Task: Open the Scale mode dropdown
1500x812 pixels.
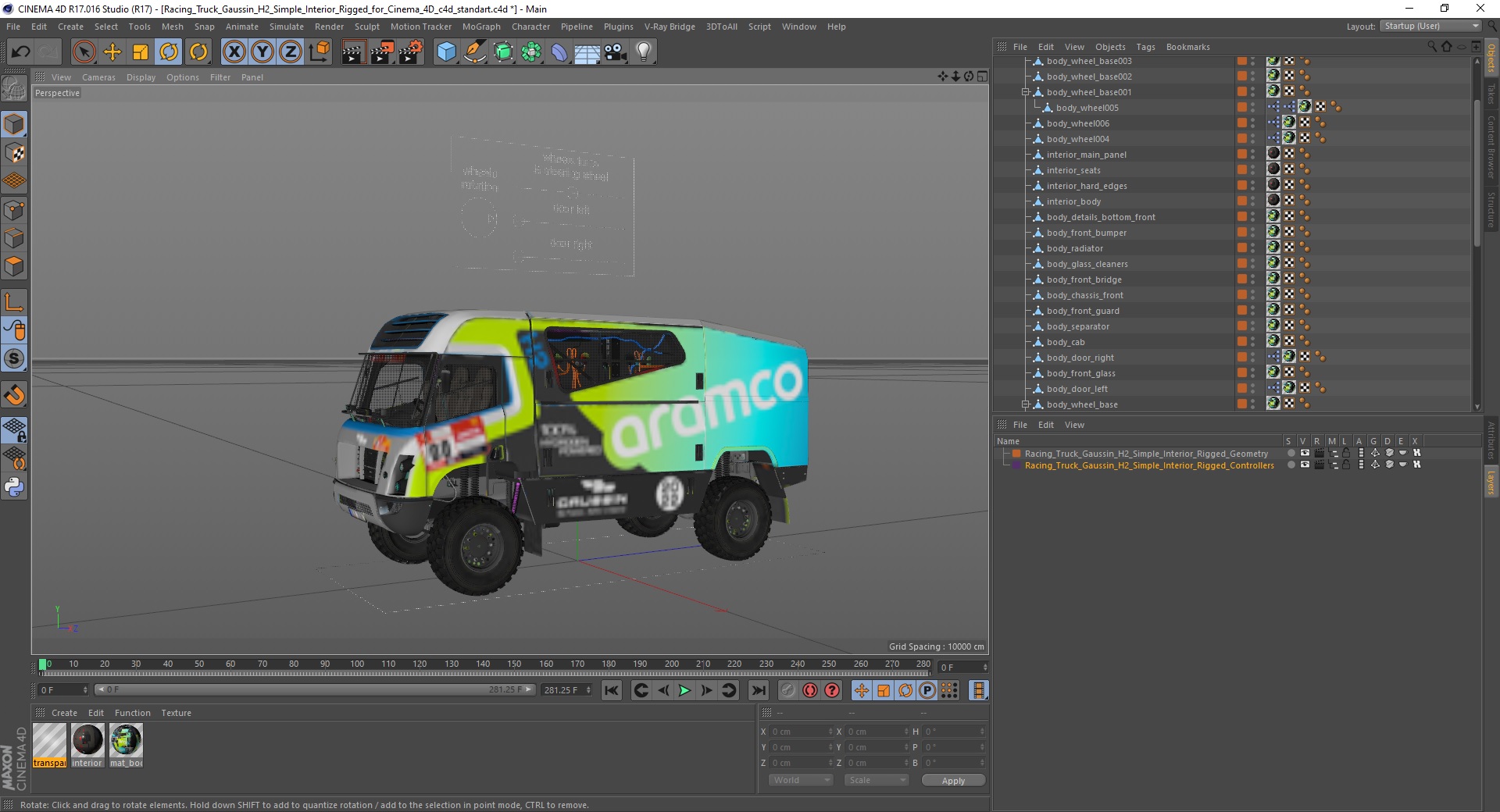Action: click(876, 780)
